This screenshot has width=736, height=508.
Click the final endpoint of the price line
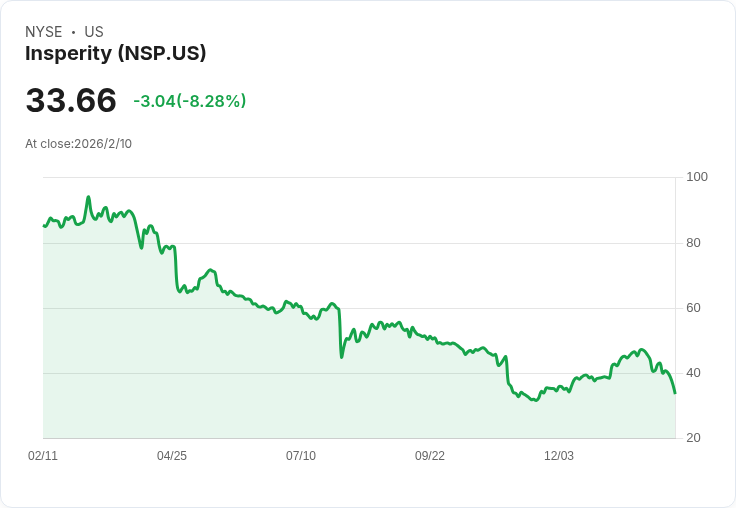(x=675, y=393)
